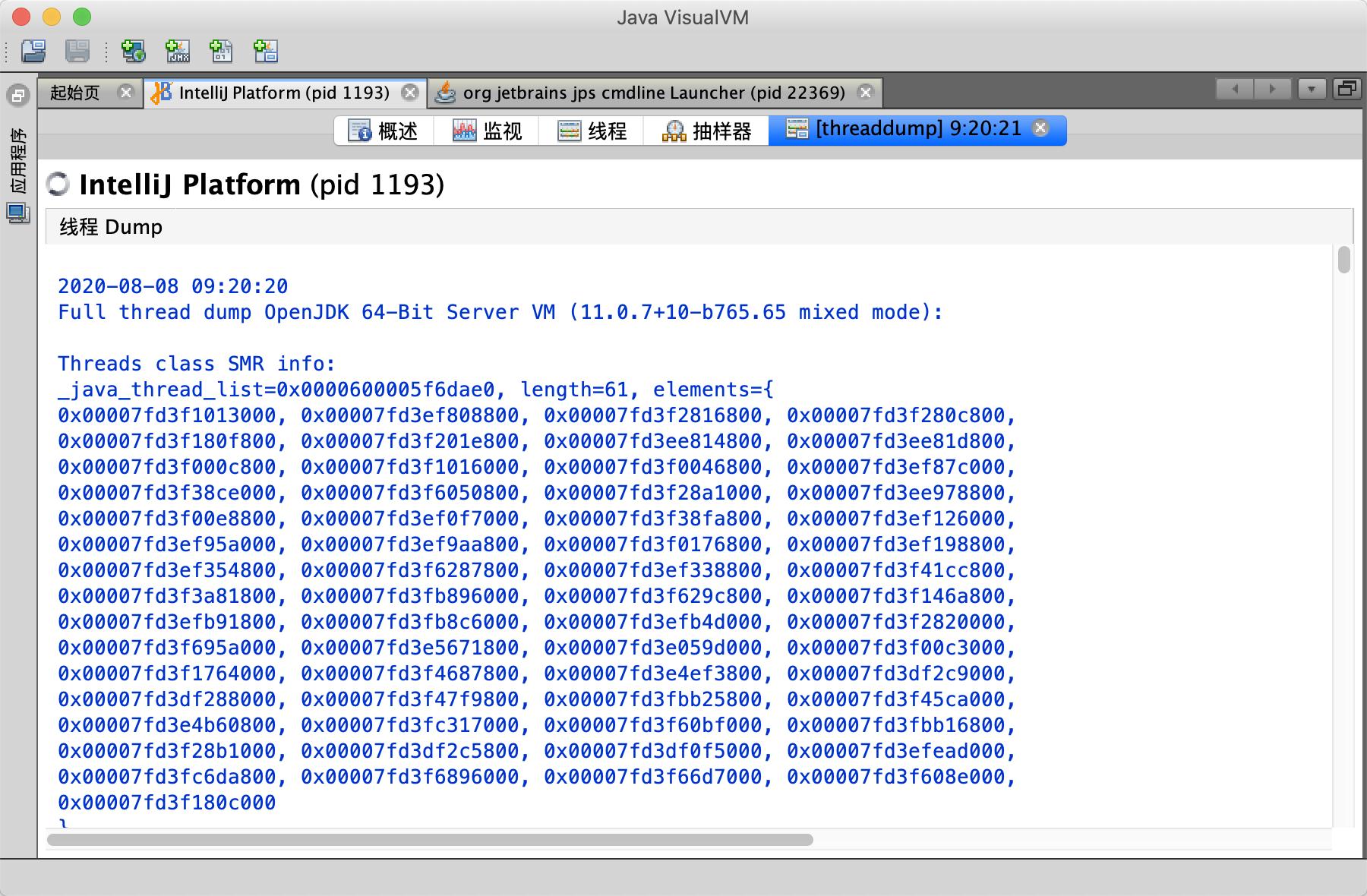Click the address 0x00007fd3f6050800
This screenshot has height=896, width=1367.
click(410, 493)
